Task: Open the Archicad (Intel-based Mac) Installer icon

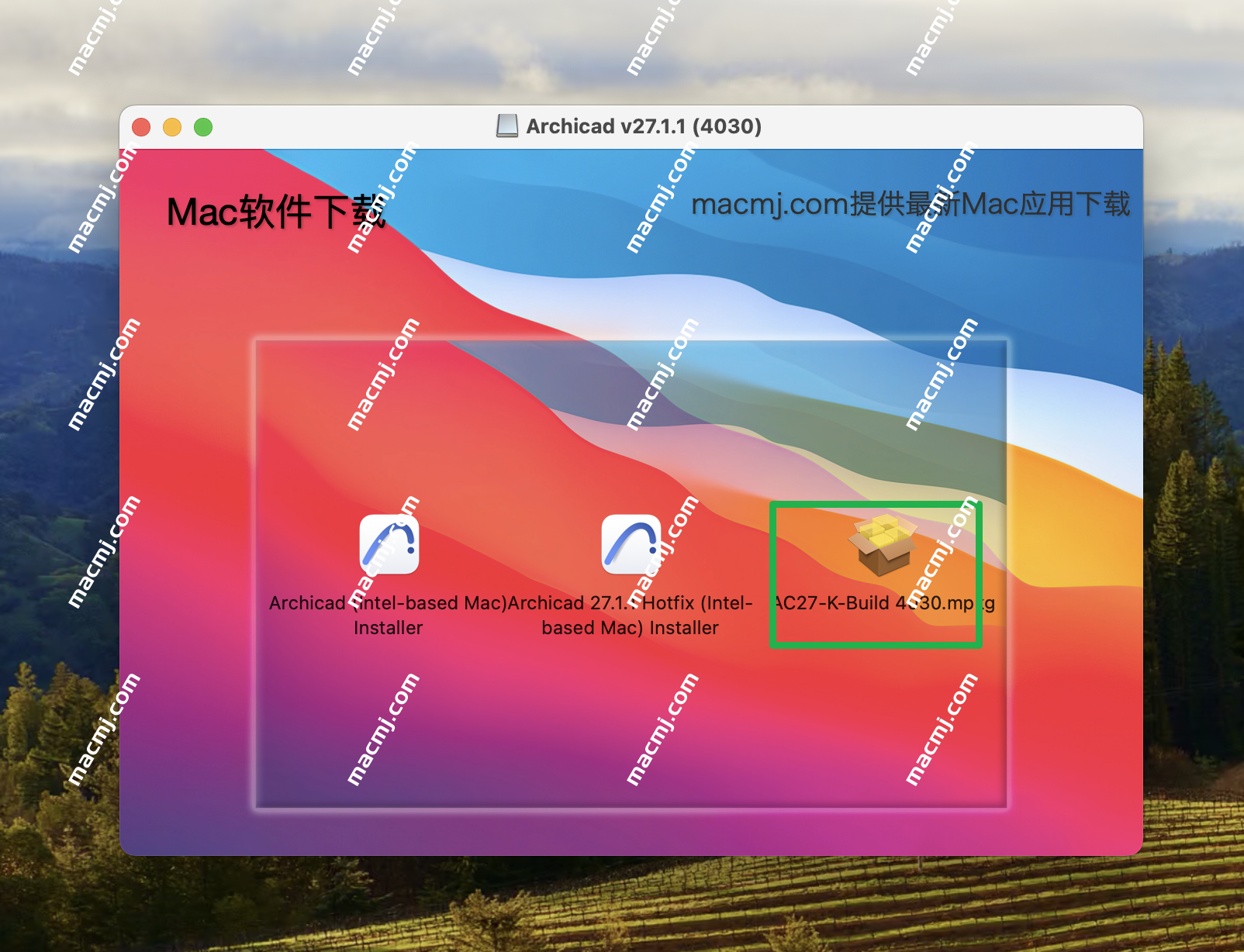Action: (389, 544)
